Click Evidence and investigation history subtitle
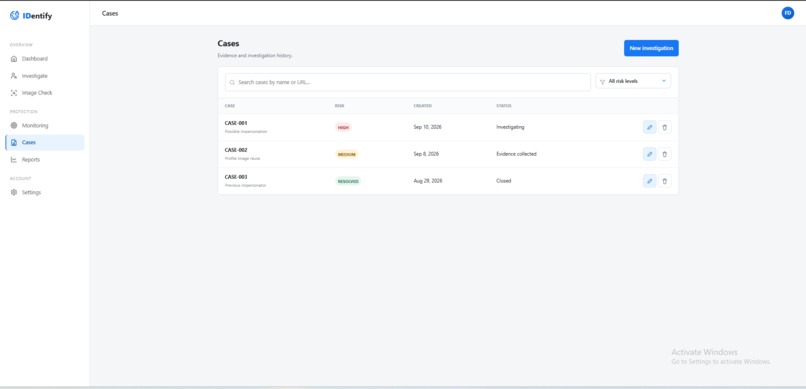 pyautogui.click(x=255, y=55)
